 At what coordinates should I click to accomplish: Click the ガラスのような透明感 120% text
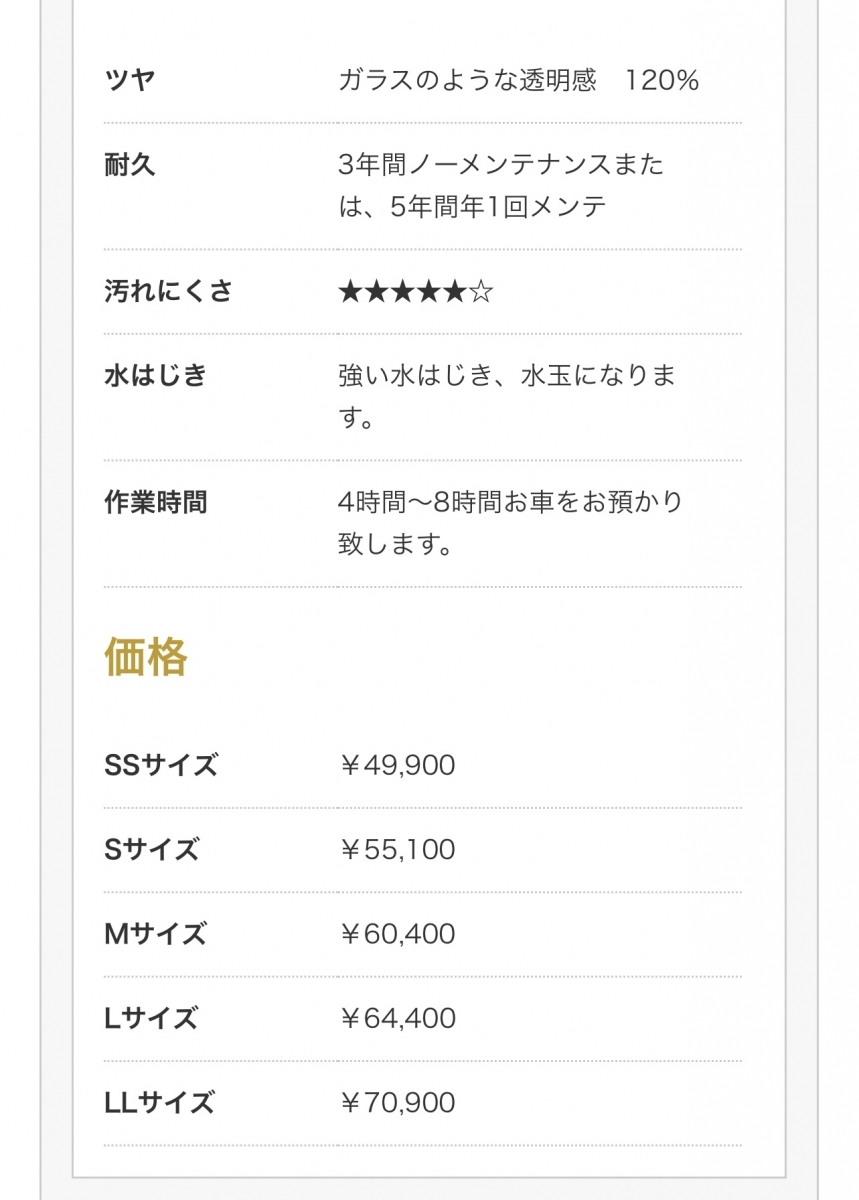pyautogui.click(x=518, y=81)
